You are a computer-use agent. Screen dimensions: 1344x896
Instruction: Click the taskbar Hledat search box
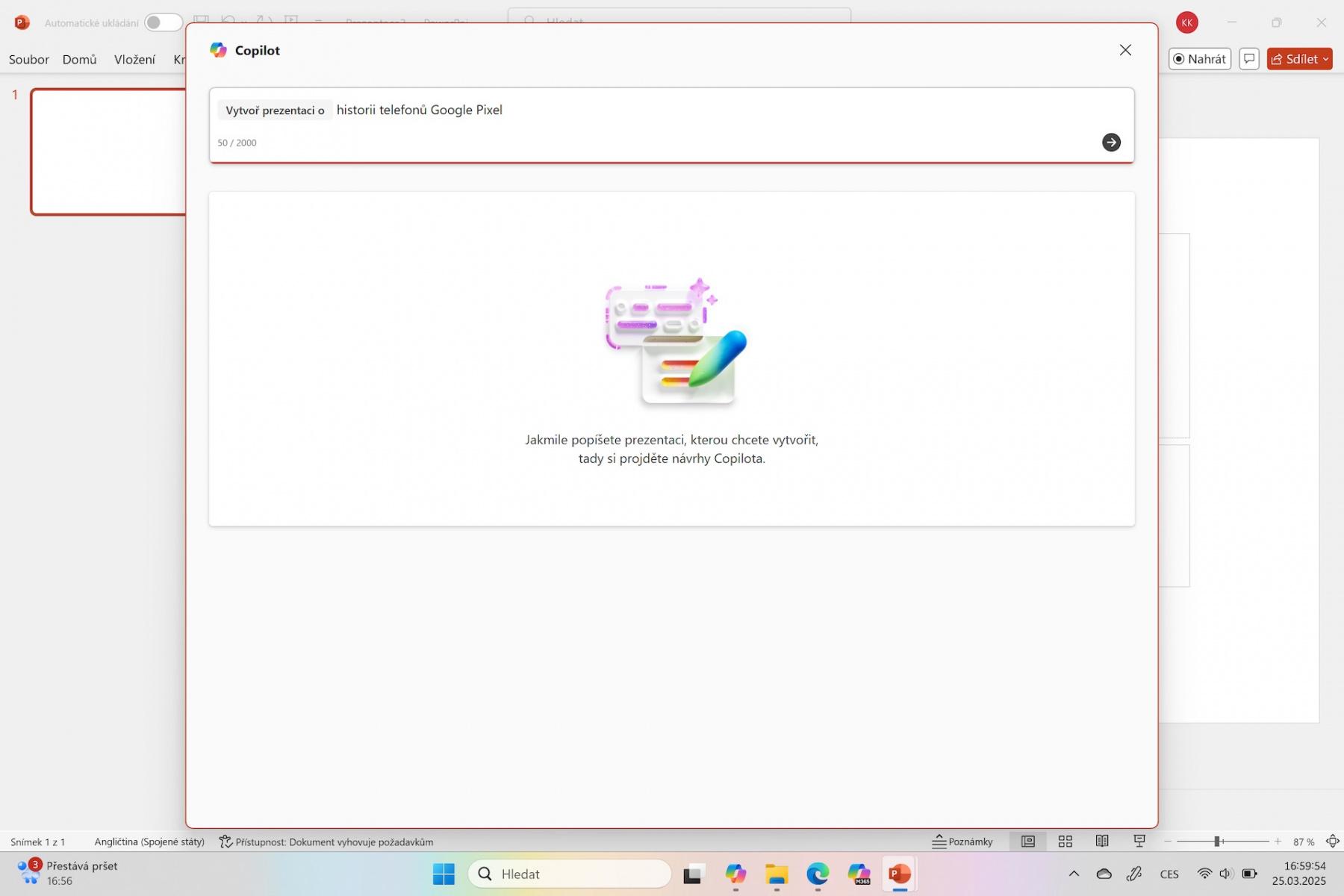(570, 874)
